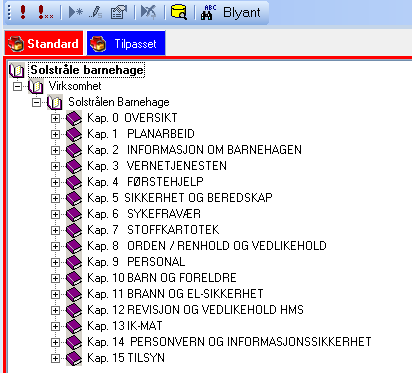This screenshot has height=373, width=412.
Task: Switch to the Standard tab
Action: pos(44,43)
